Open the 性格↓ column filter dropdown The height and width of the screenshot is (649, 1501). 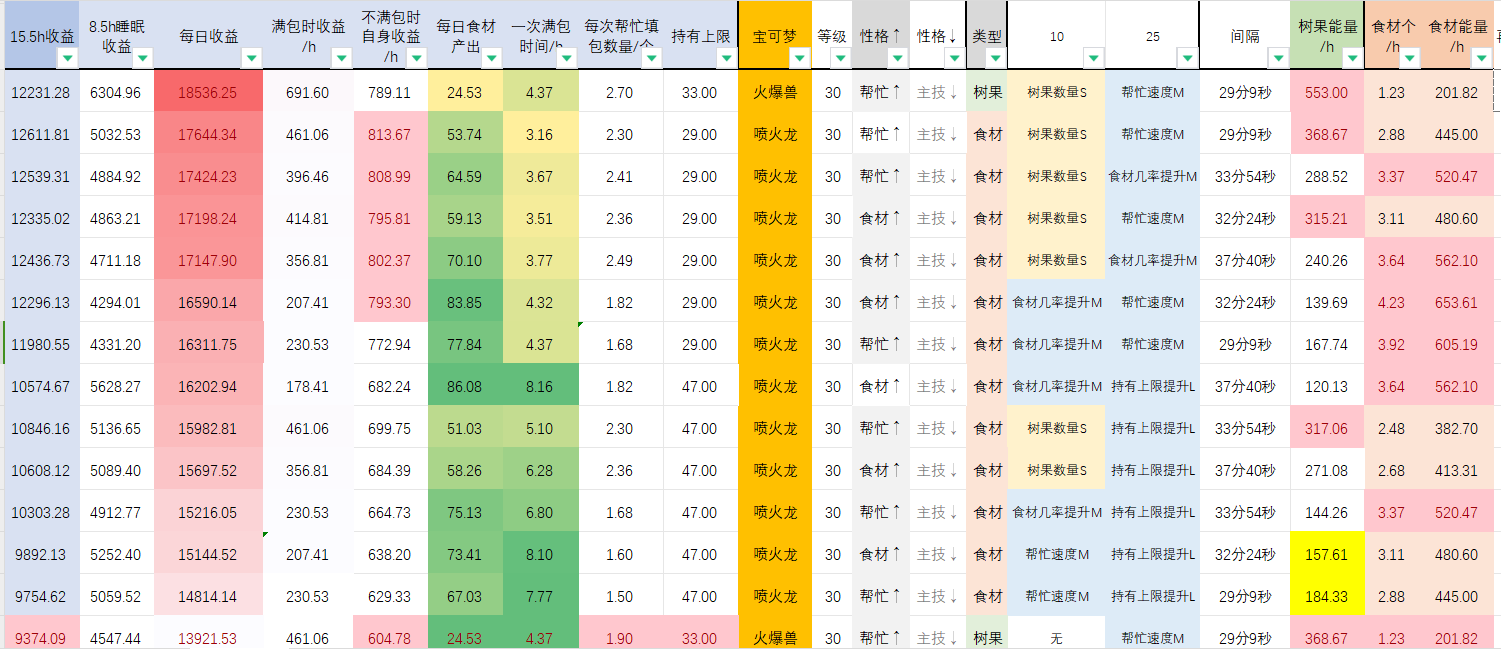pyautogui.click(x=954, y=59)
